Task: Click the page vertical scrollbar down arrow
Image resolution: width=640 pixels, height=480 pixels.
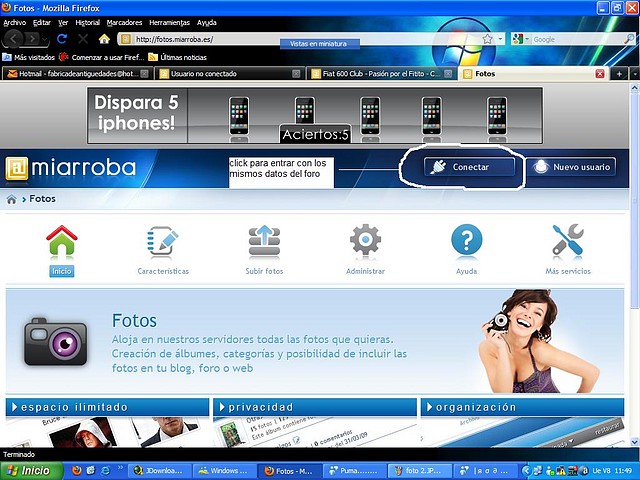Action: (635, 442)
